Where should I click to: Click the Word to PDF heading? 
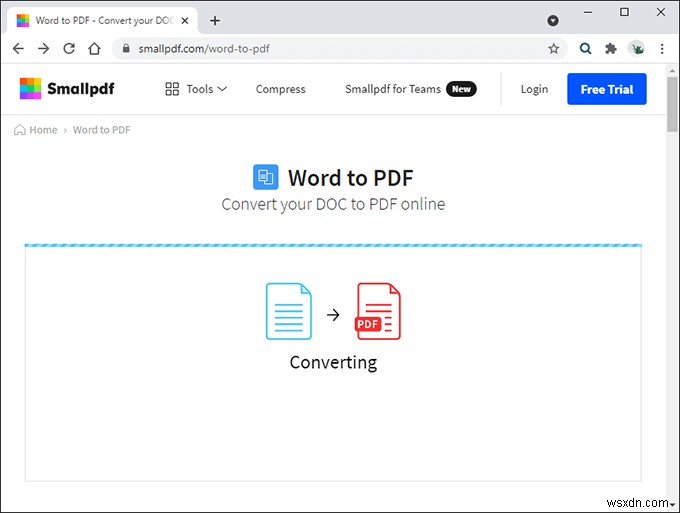(350, 177)
